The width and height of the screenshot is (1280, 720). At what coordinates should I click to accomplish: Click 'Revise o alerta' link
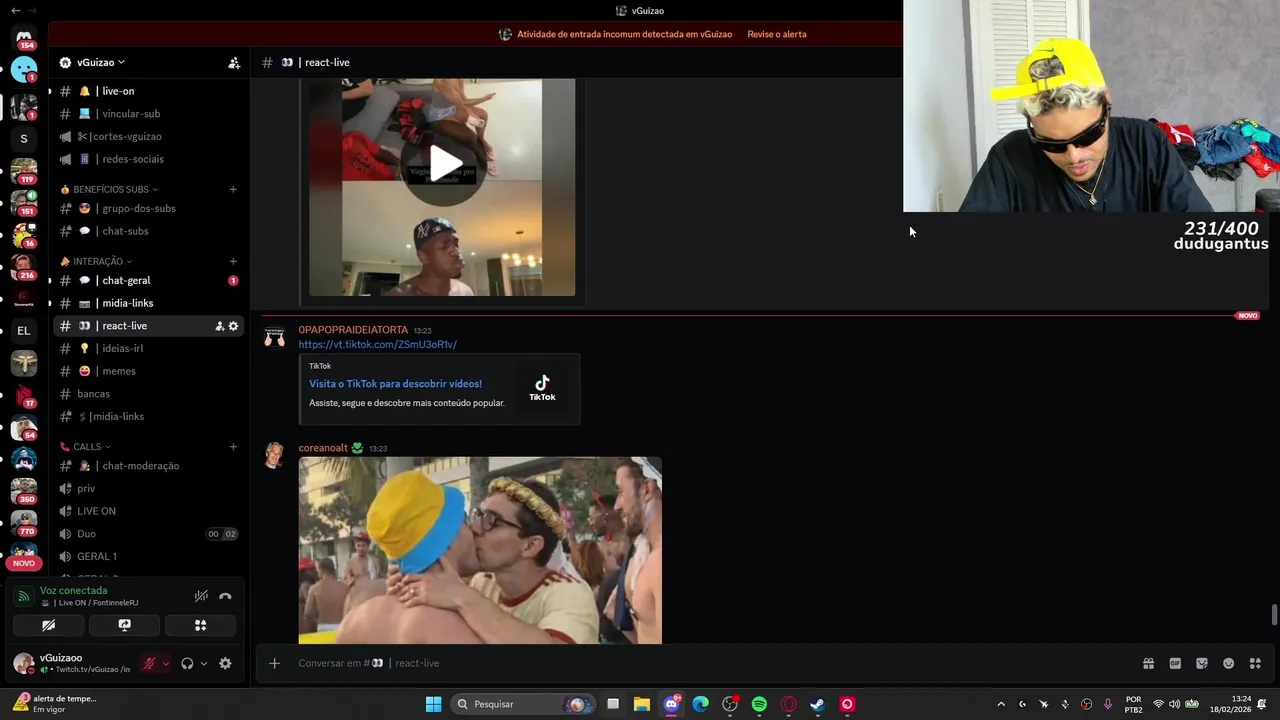click(x=777, y=34)
